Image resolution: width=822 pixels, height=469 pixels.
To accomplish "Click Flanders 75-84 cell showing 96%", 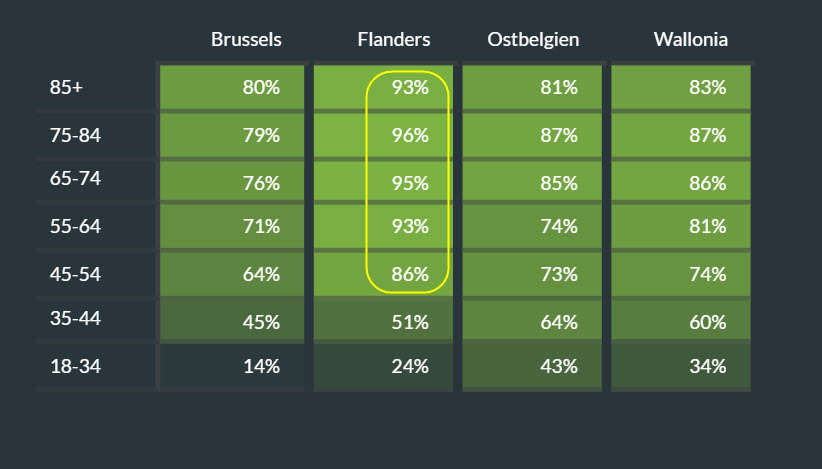I will [383, 135].
